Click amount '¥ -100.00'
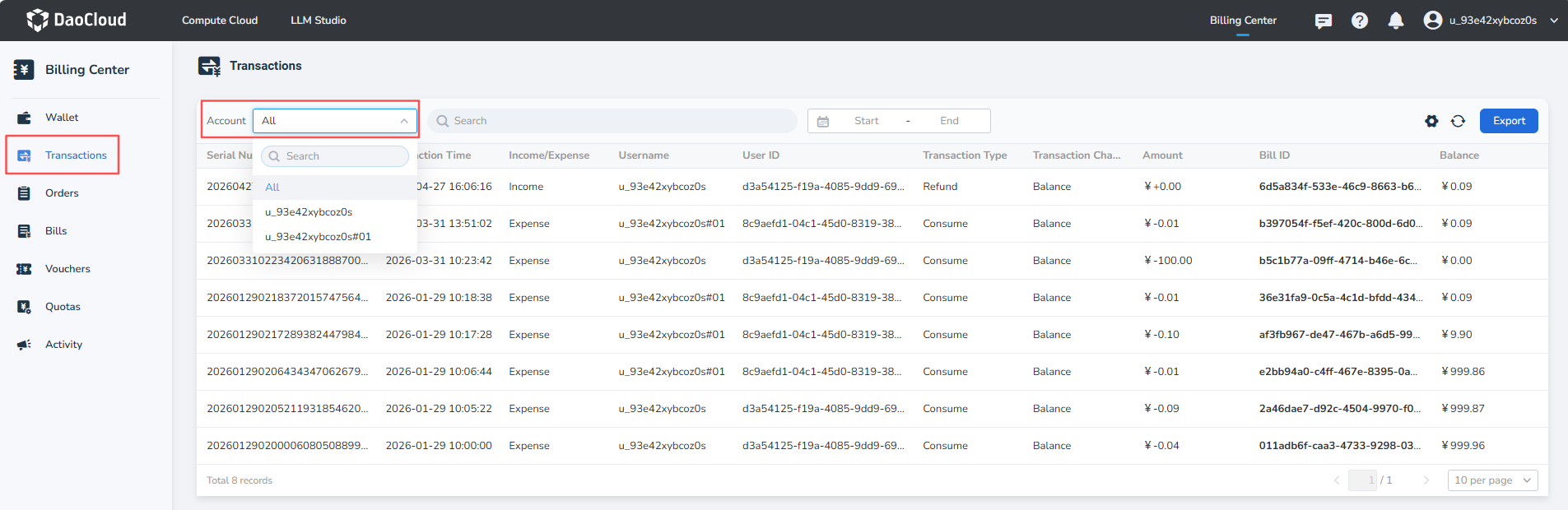This screenshot has width=1568, height=510. pos(1168,261)
